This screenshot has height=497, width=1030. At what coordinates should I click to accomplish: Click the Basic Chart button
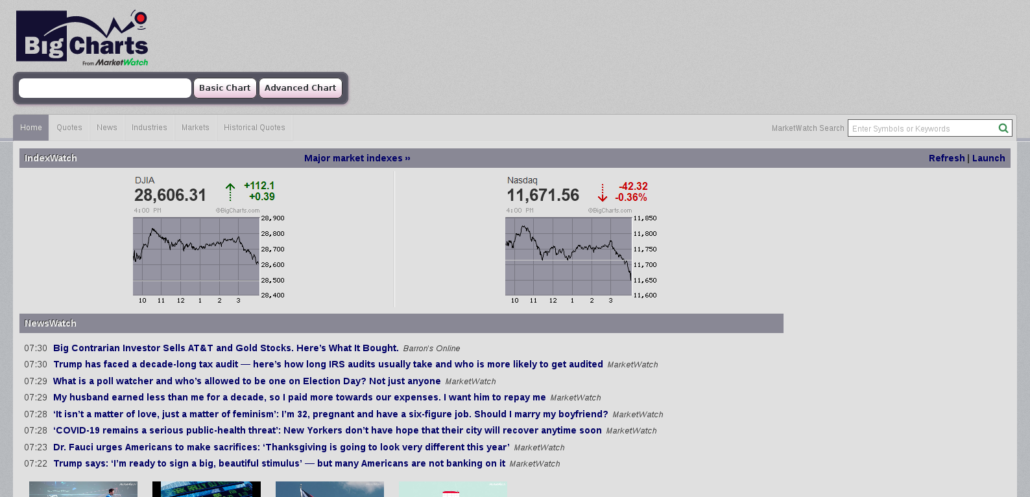[225, 88]
